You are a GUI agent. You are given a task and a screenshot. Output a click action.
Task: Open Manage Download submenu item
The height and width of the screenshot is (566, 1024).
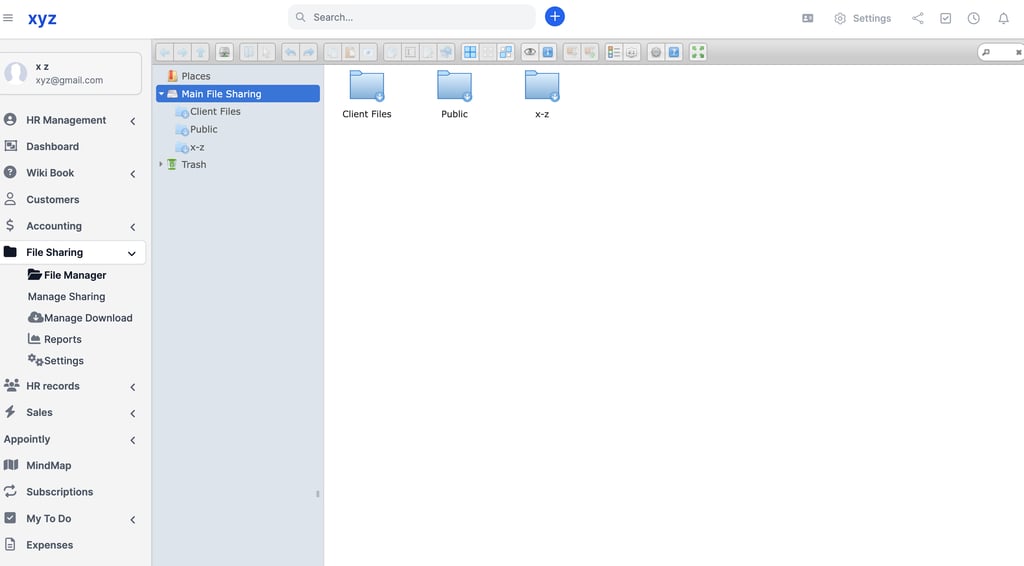80,318
